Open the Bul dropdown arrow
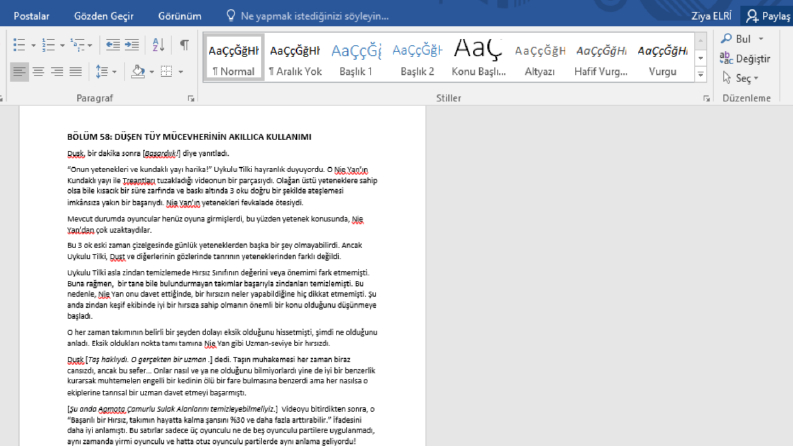The width and height of the screenshot is (793, 446). coord(761,39)
